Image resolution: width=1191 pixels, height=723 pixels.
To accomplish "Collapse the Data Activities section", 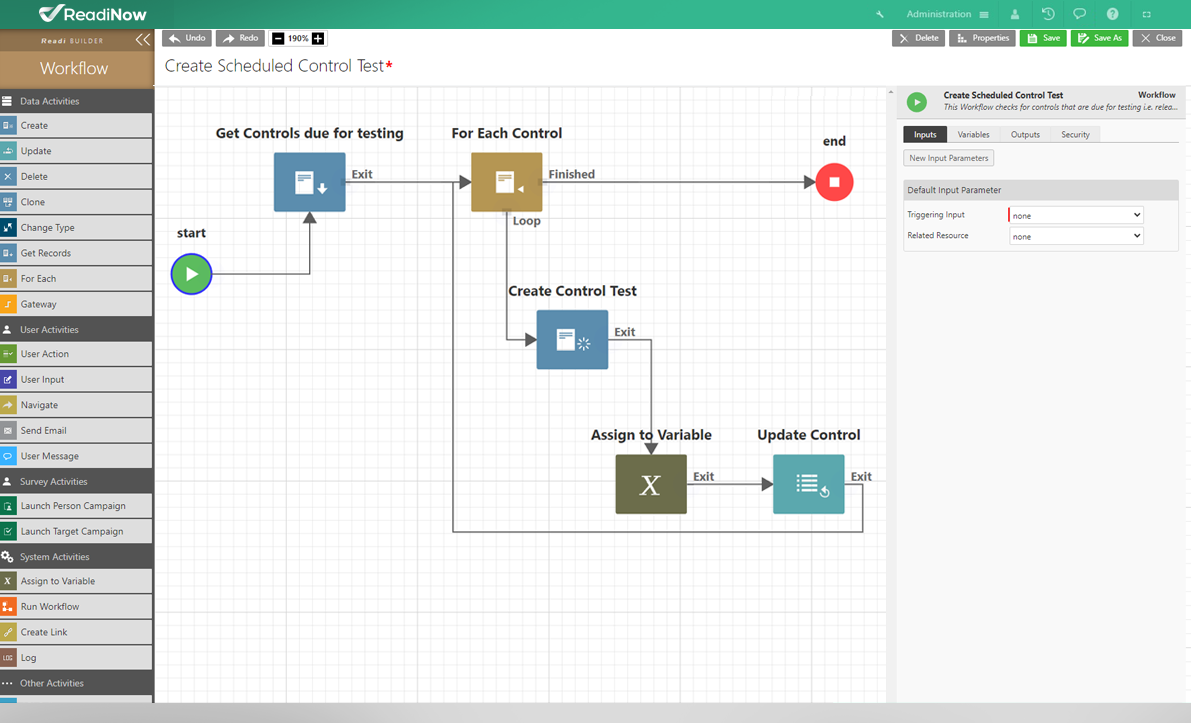I will coord(76,101).
